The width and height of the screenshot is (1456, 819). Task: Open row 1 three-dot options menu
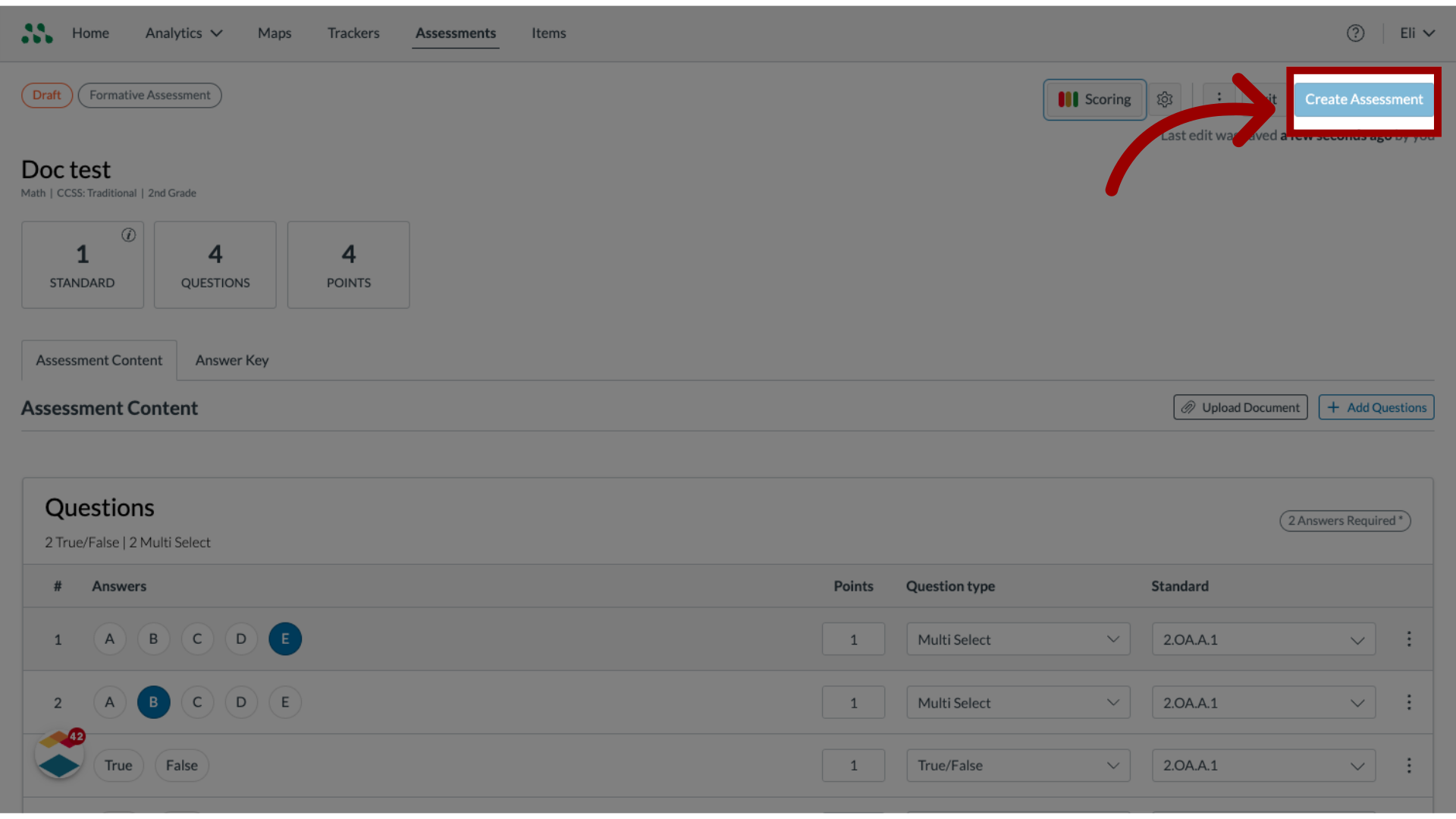[1409, 639]
